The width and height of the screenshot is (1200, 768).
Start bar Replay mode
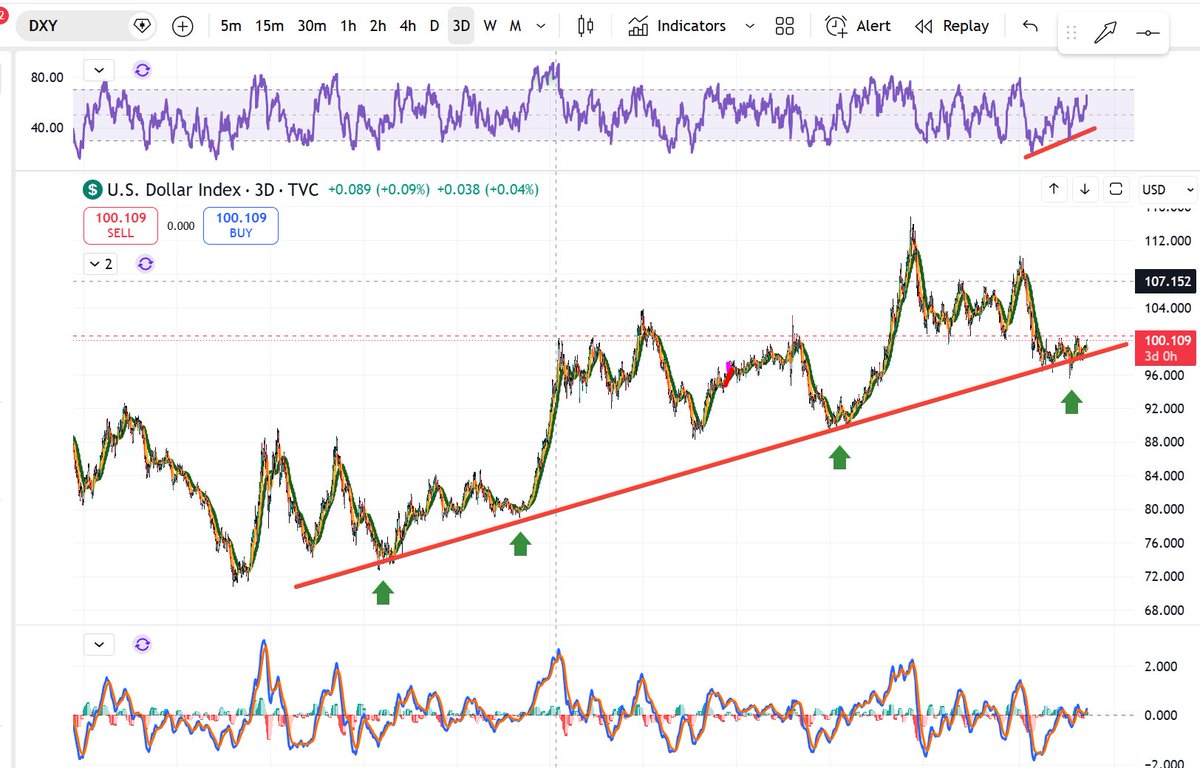952,26
